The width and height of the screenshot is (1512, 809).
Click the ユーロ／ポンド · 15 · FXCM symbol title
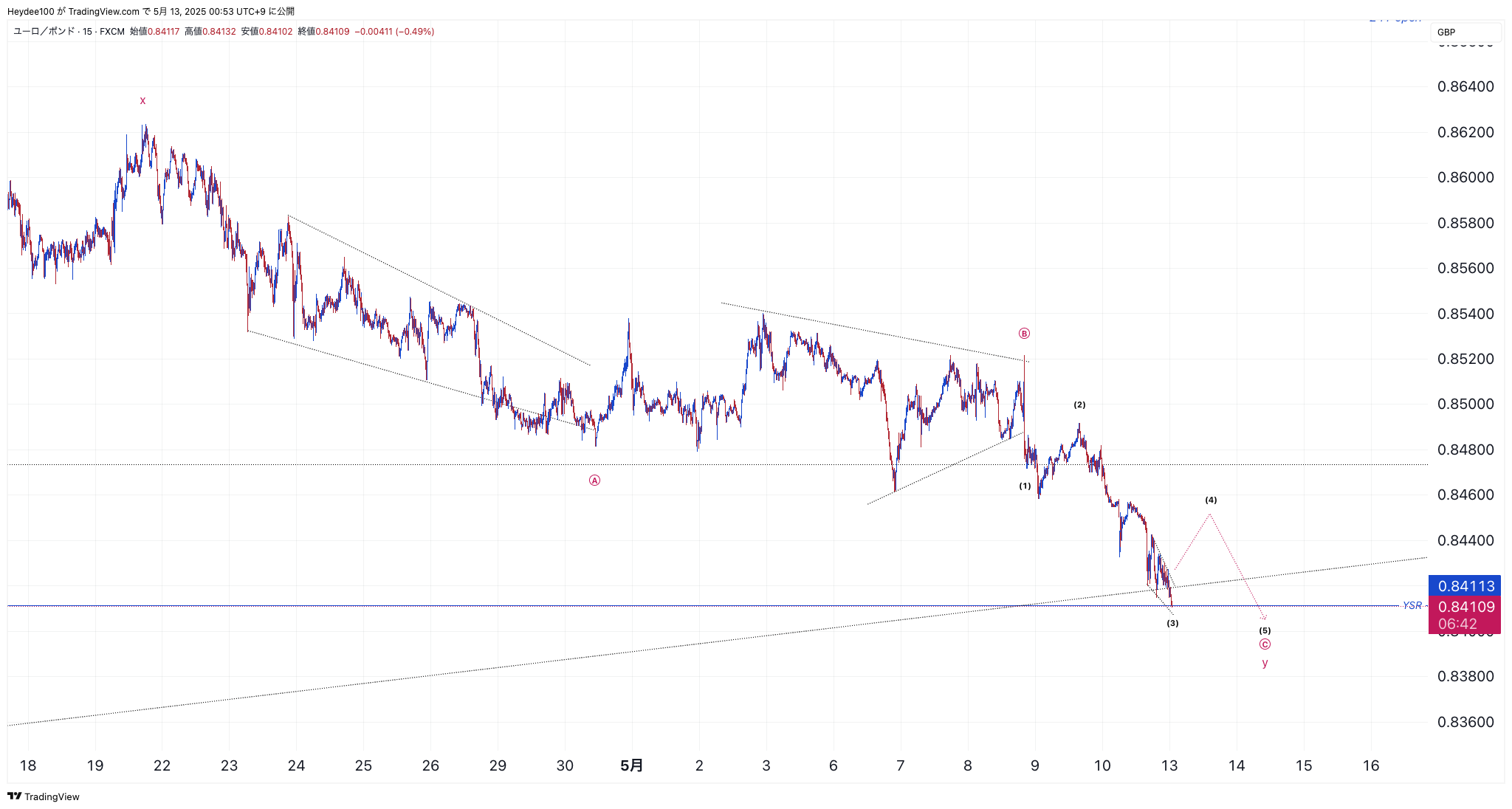tap(69, 32)
